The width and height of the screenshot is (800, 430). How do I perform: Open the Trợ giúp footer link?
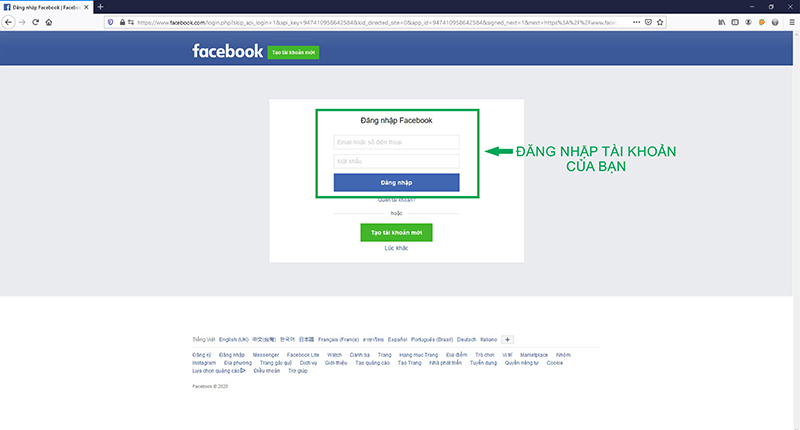tap(298, 371)
